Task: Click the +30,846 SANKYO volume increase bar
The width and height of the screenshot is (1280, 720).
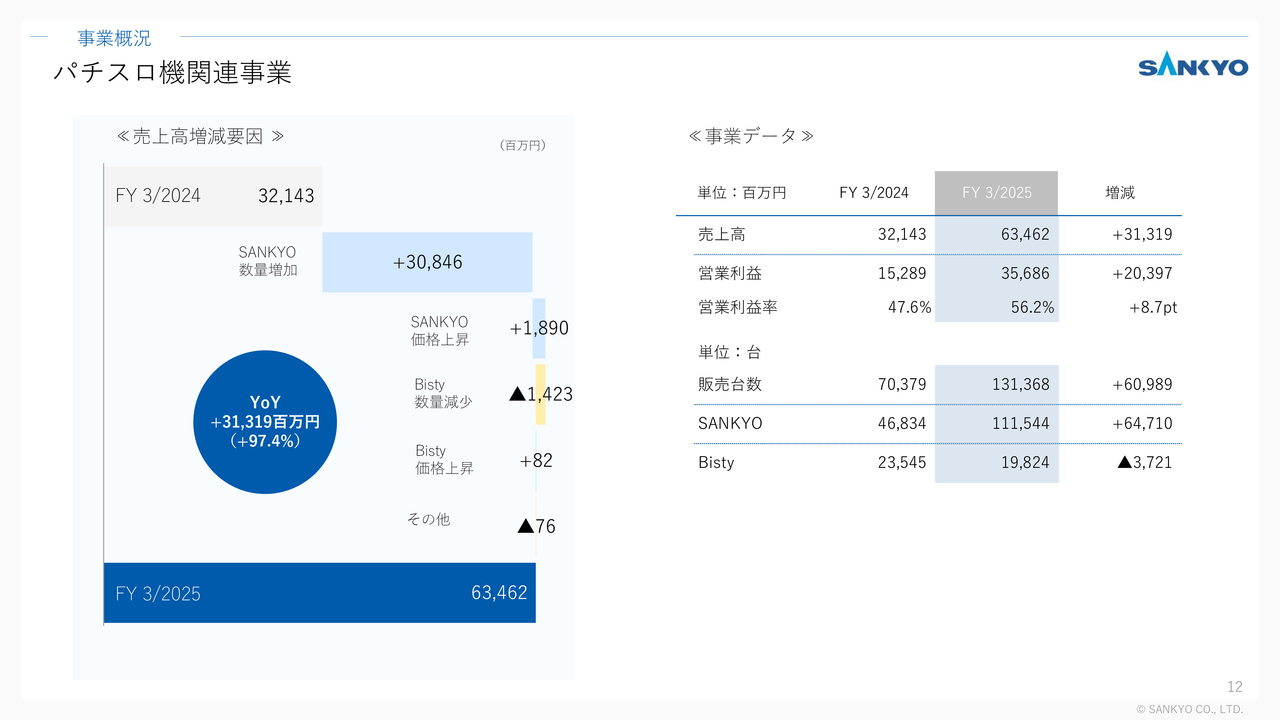Action: (427, 262)
